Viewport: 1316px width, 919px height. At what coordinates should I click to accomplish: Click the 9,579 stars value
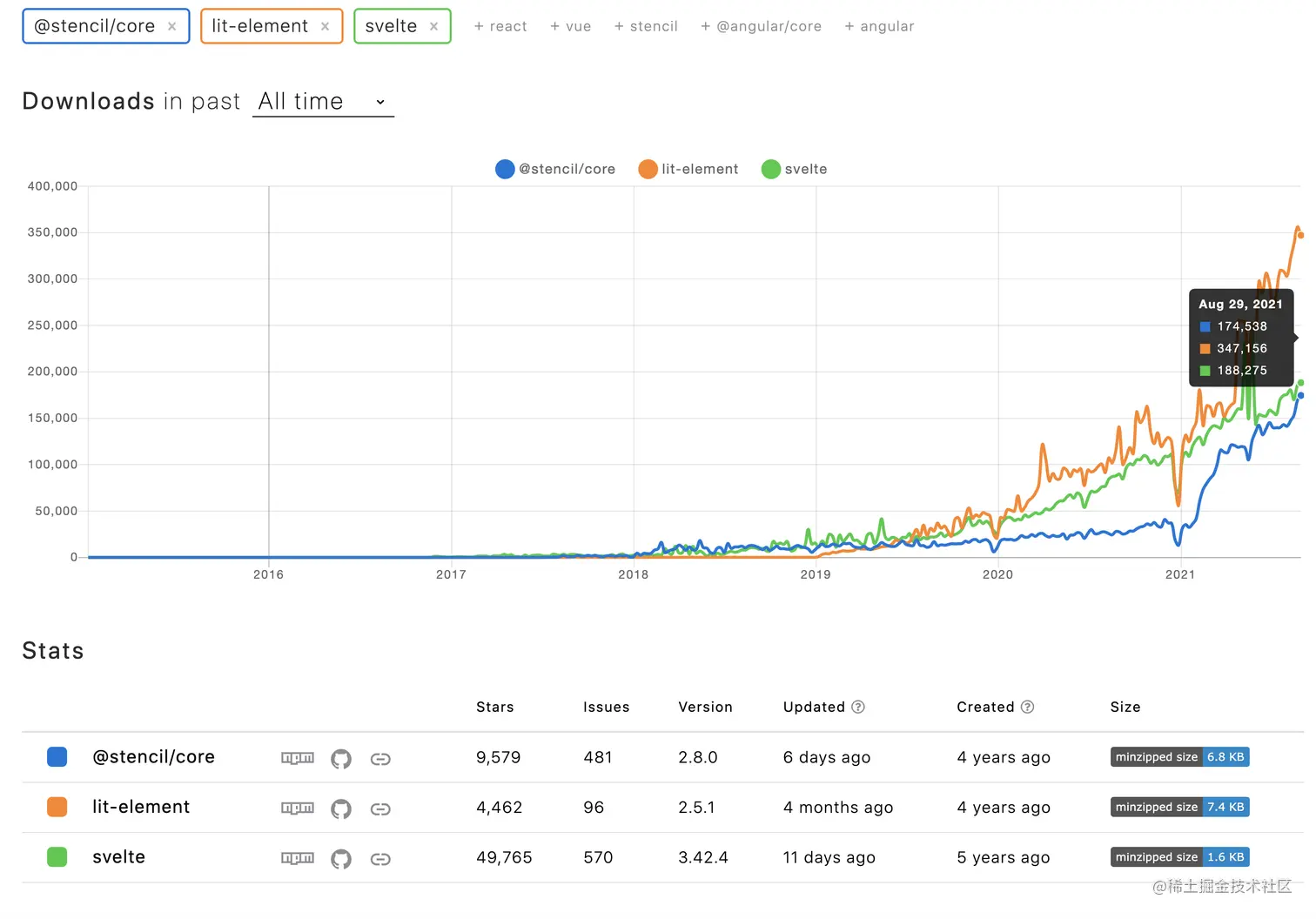[499, 757]
